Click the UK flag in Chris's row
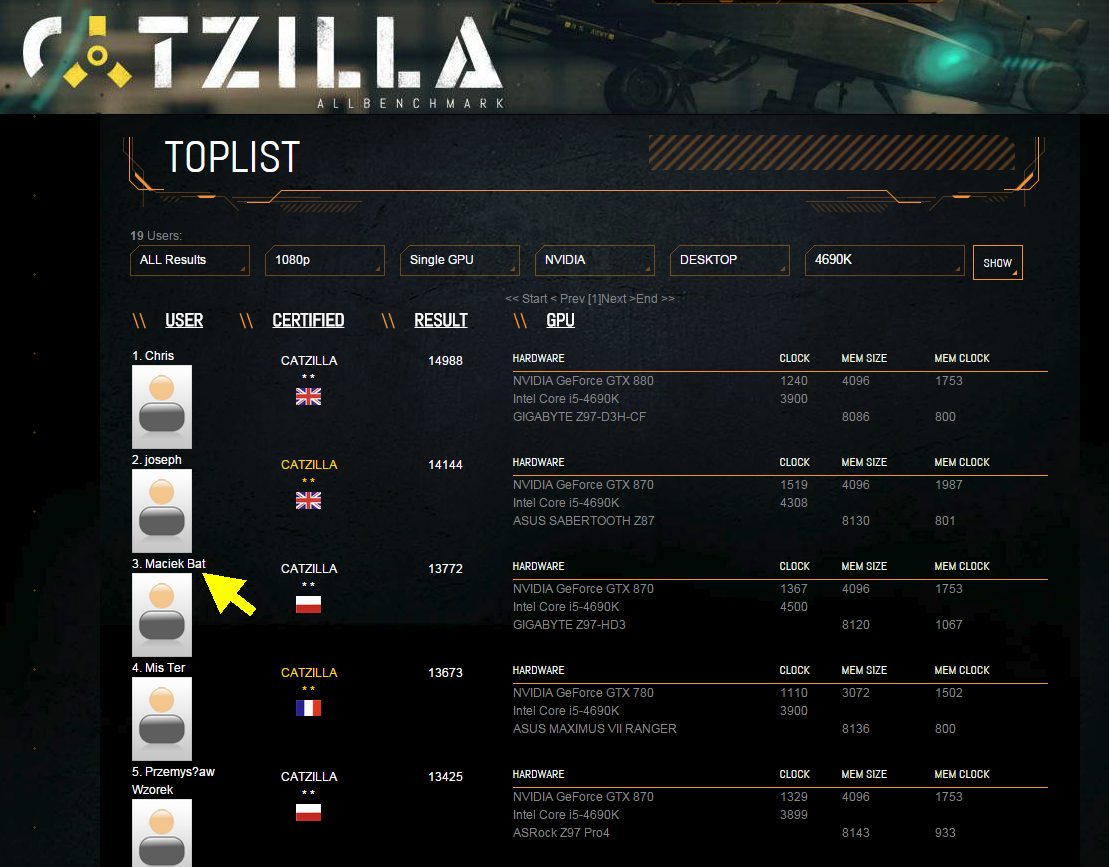 [308, 397]
